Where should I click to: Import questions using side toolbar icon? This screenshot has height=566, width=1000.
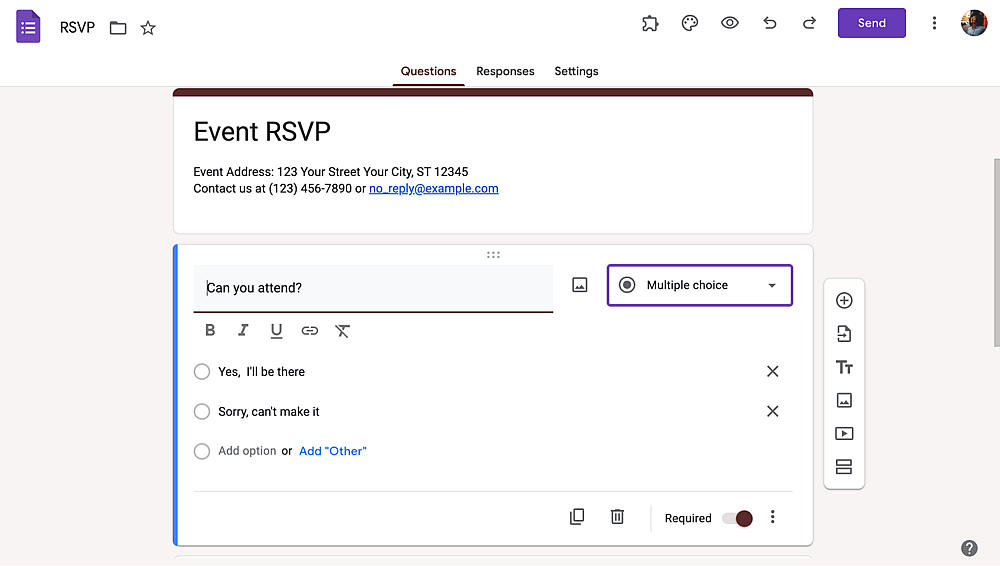844,334
